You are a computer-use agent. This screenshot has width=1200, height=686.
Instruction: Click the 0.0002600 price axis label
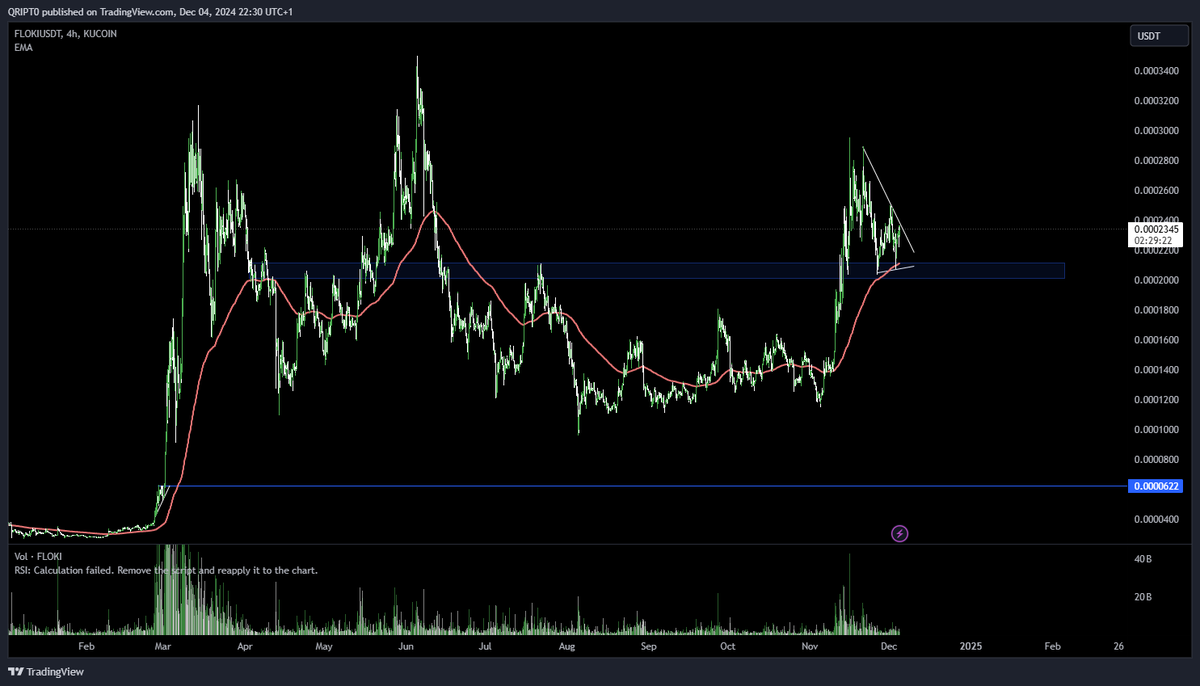pyautogui.click(x=1156, y=191)
